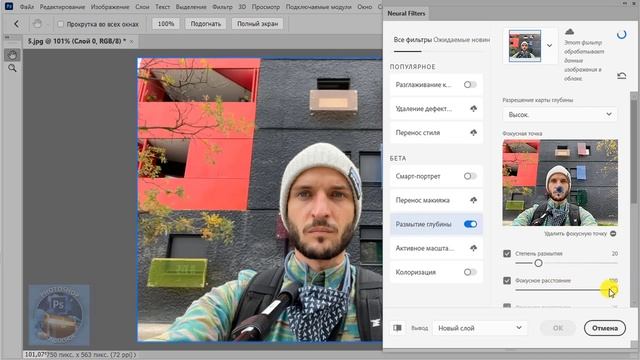Download the Активное масшта... filter via cloud icon

pyautogui.click(x=473, y=248)
